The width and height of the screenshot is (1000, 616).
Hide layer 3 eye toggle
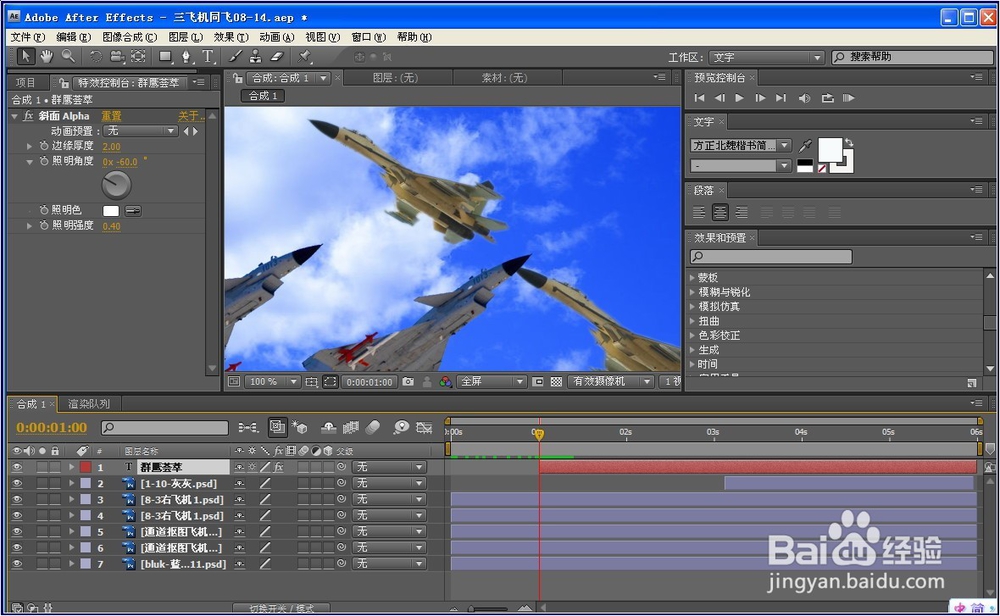(17, 499)
